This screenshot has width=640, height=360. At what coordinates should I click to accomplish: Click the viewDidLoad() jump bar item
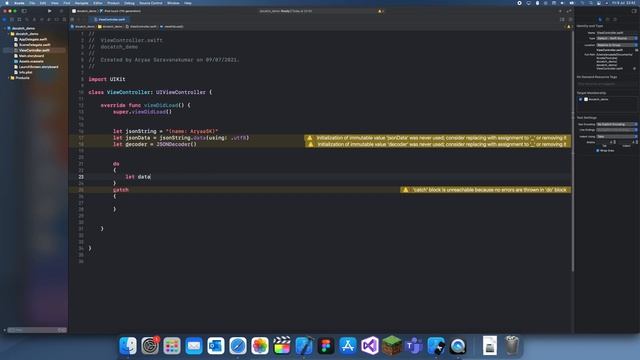coord(172,27)
